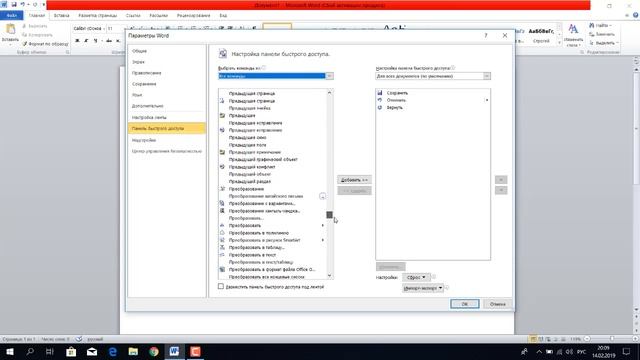This screenshot has height=360, width=640.
Task: Open Google Chrome from the taskbar
Action: pyautogui.click(x=154, y=351)
